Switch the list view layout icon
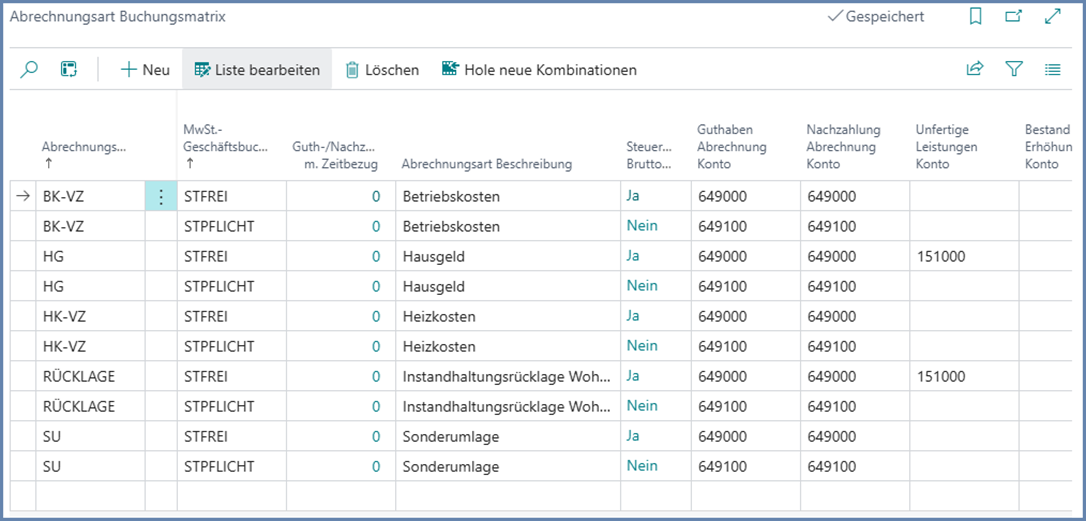Screen dimensions: 1086x521 pos(1053,69)
